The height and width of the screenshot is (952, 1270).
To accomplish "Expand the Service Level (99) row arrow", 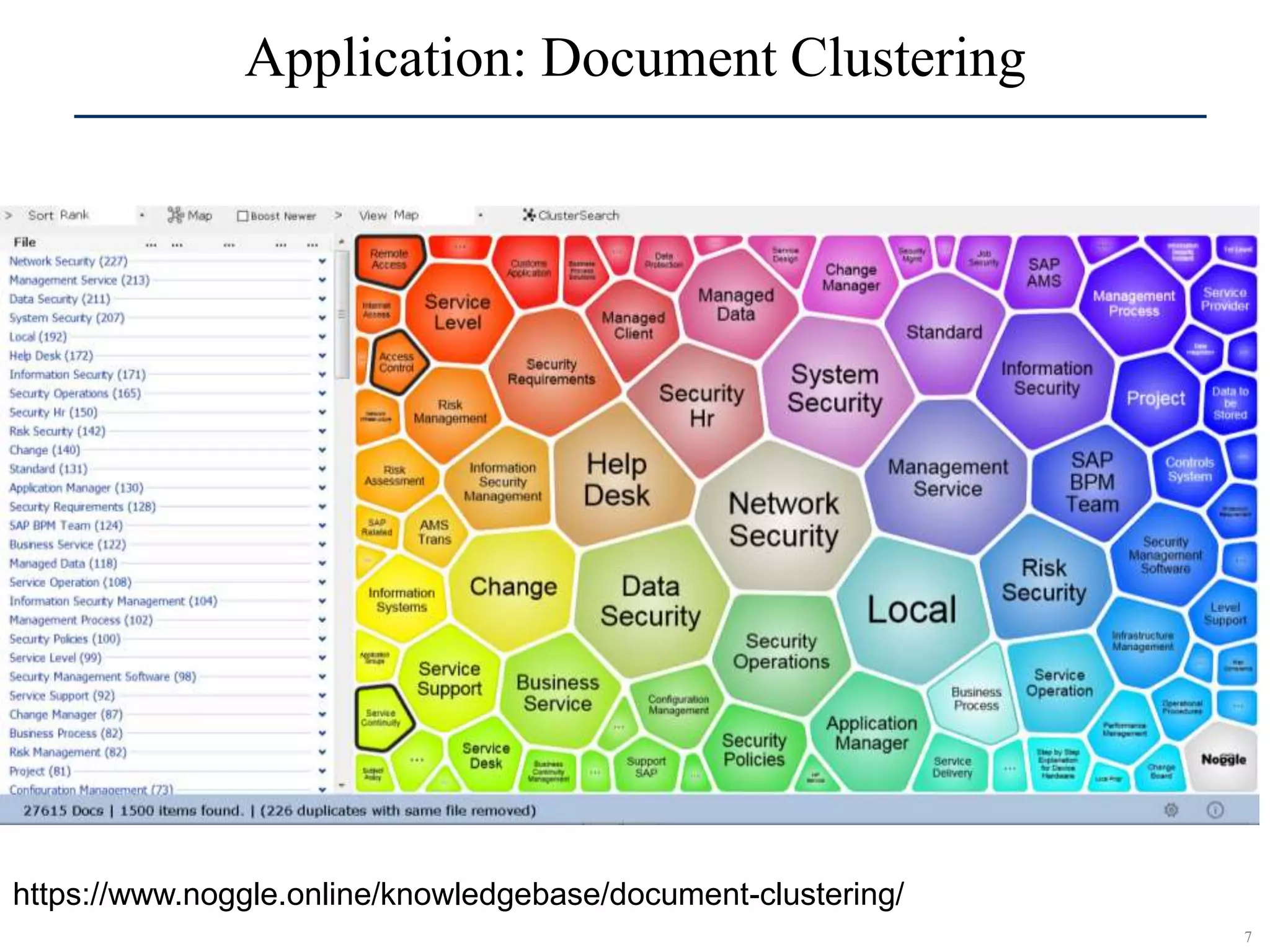I will pos(322,658).
